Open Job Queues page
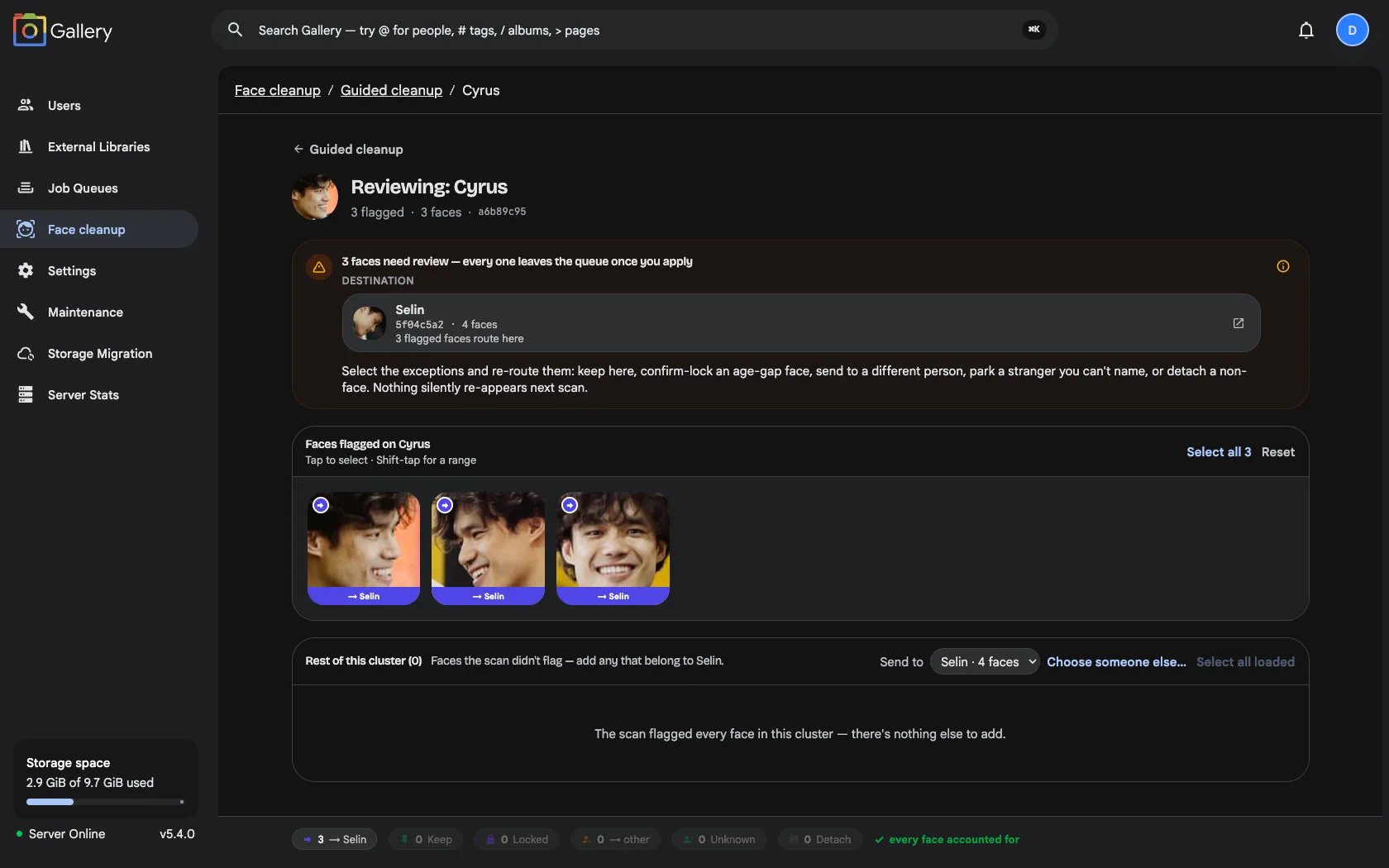 tap(99, 188)
